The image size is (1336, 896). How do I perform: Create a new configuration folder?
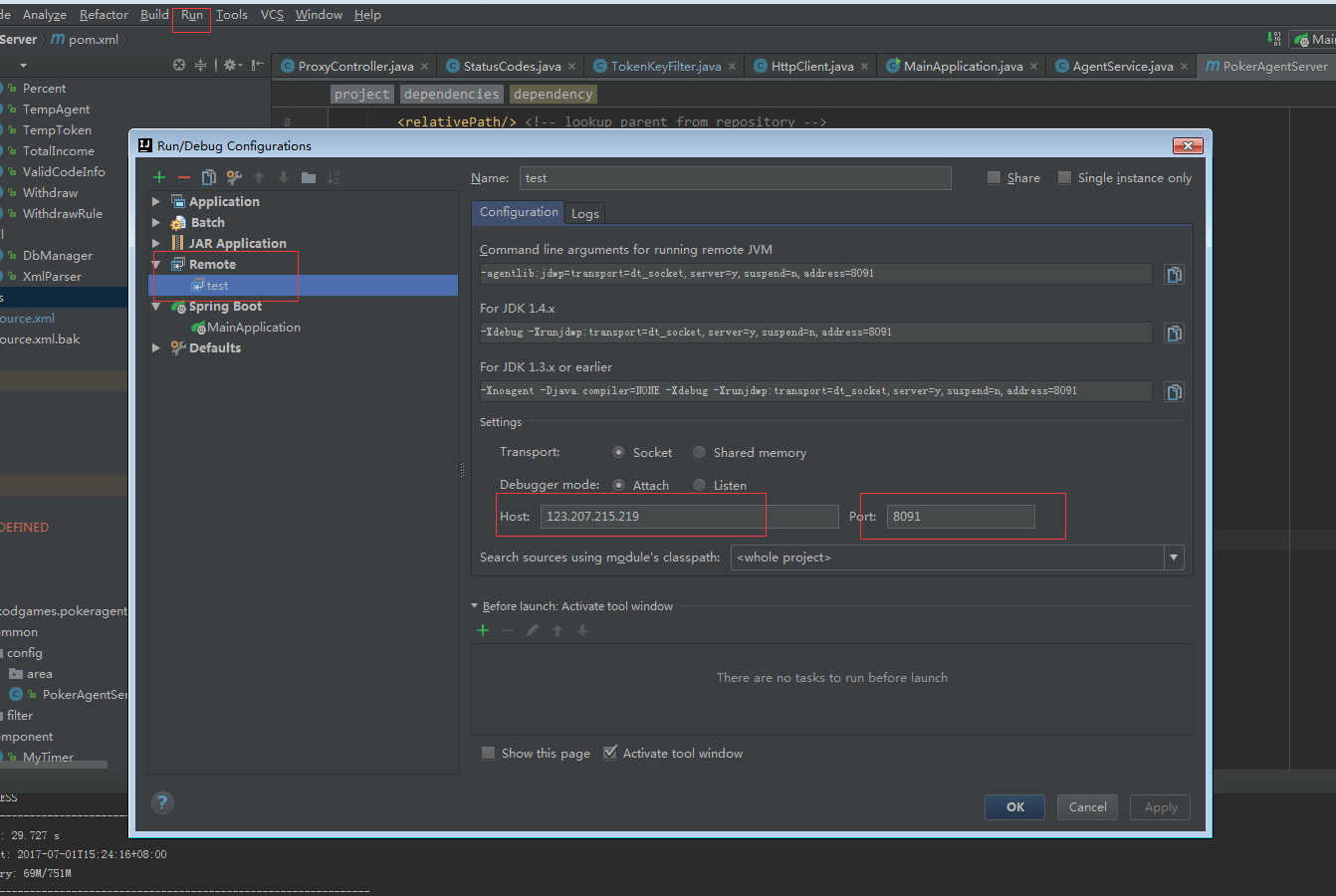coord(309,177)
